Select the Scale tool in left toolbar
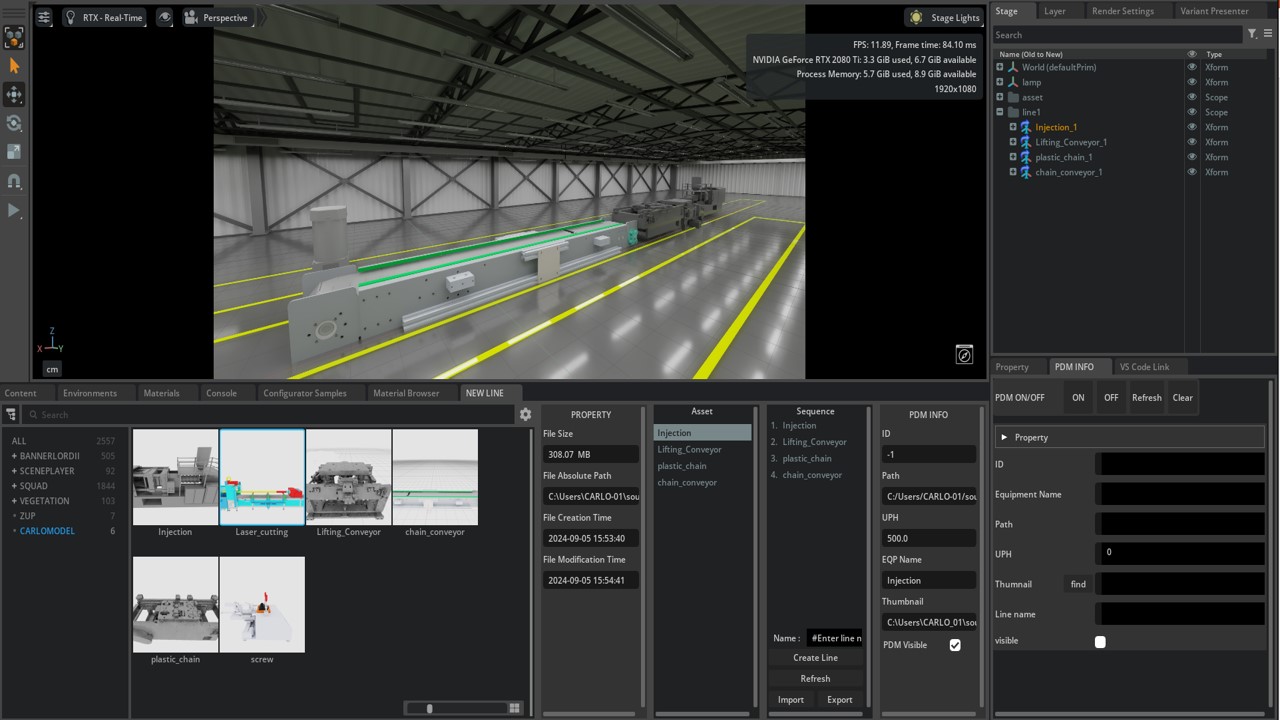This screenshot has height=720, width=1280. click(x=14, y=152)
